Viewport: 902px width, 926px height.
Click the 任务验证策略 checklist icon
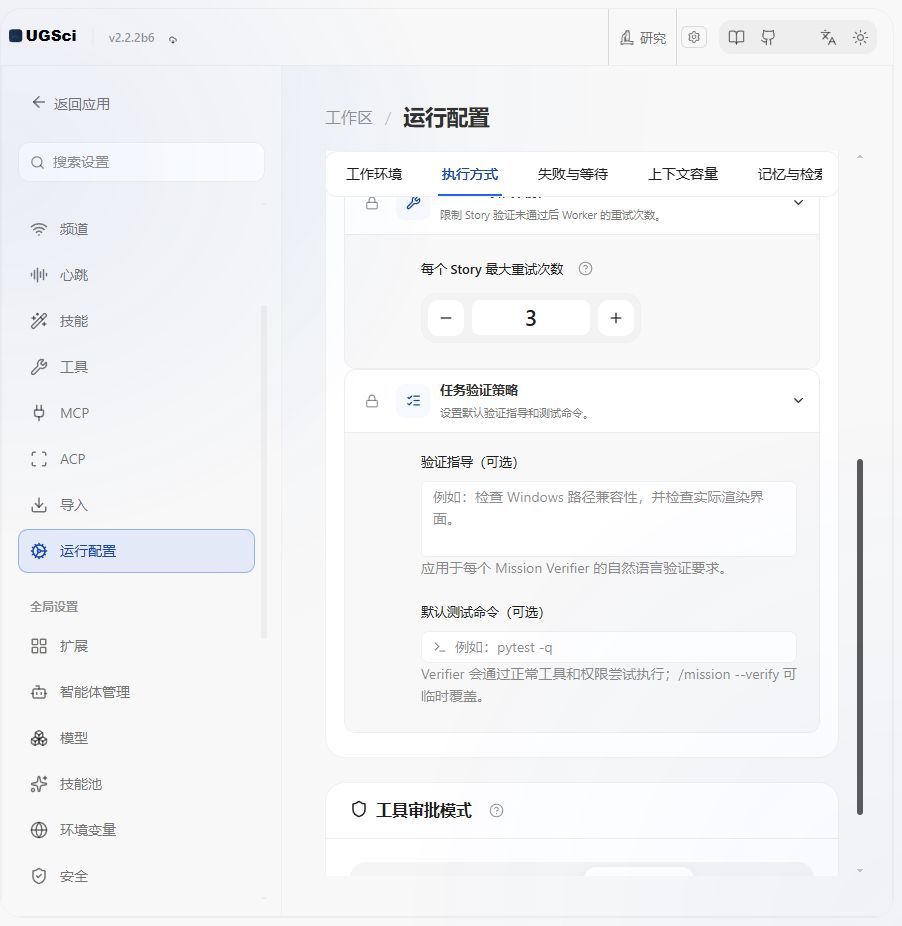coord(413,401)
